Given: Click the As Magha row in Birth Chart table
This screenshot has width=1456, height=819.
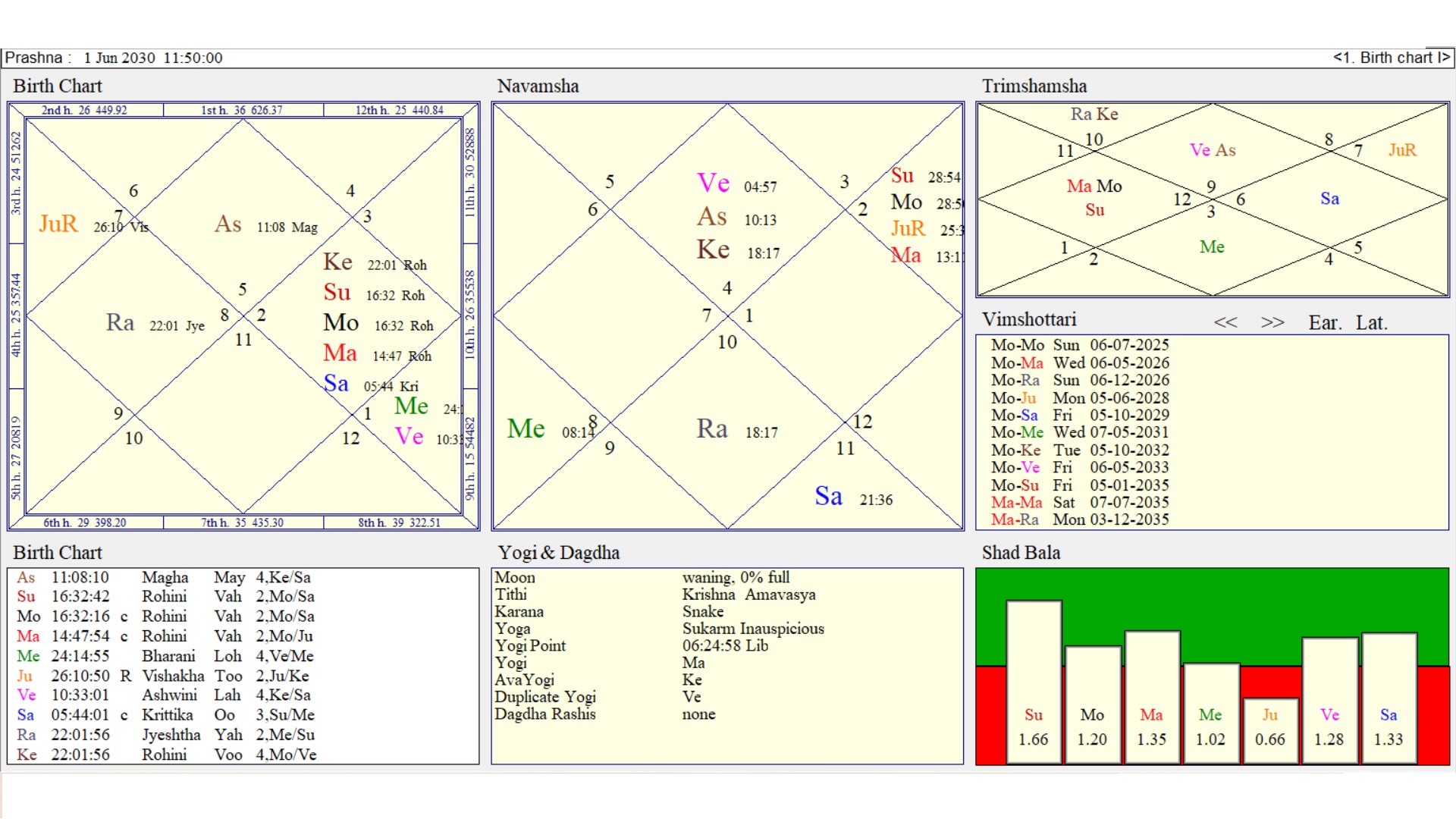Looking at the screenshot, I should pyautogui.click(x=164, y=577).
